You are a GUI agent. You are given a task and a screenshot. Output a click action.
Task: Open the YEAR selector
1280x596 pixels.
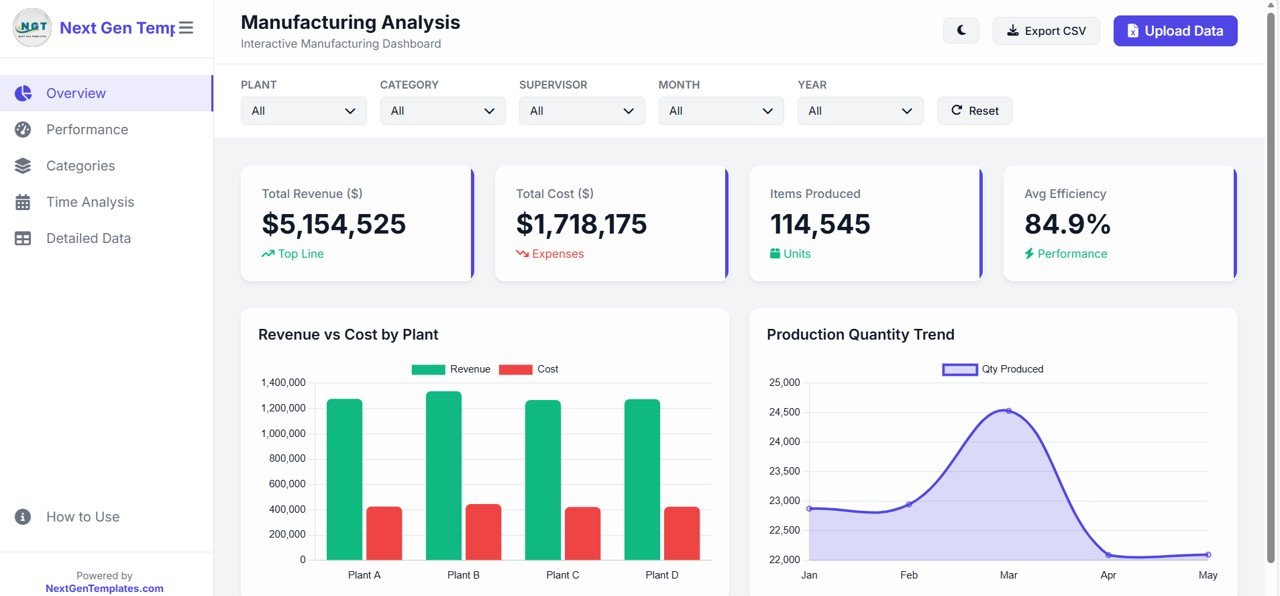click(x=860, y=110)
